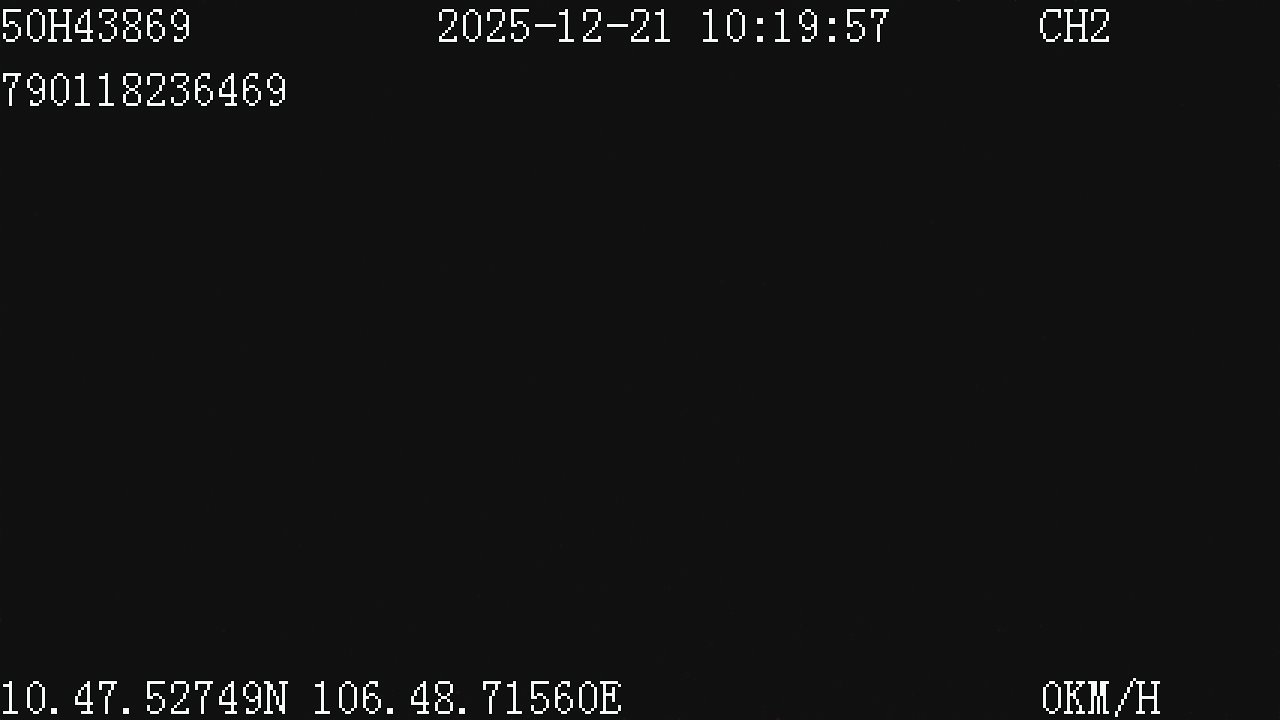Screen dimensions: 1280x720
Task: Select the 2025-12-21 date stamp
Action: click(x=554, y=27)
